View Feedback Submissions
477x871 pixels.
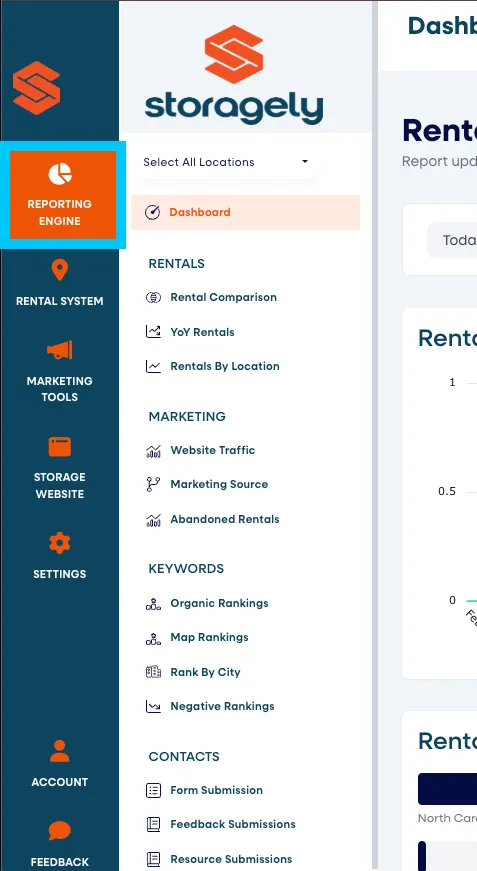pos(233,824)
